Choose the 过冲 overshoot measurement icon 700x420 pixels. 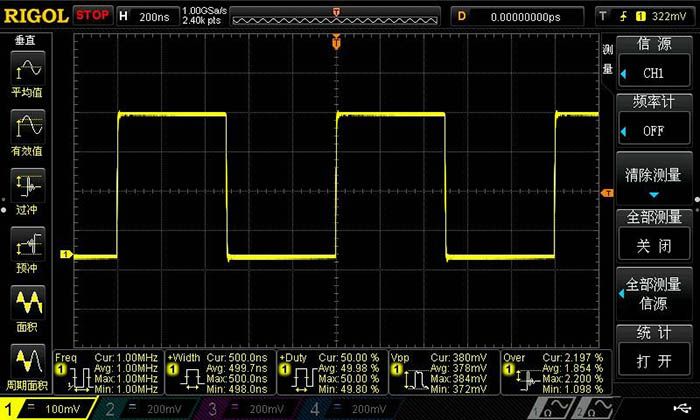(x=29, y=192)
